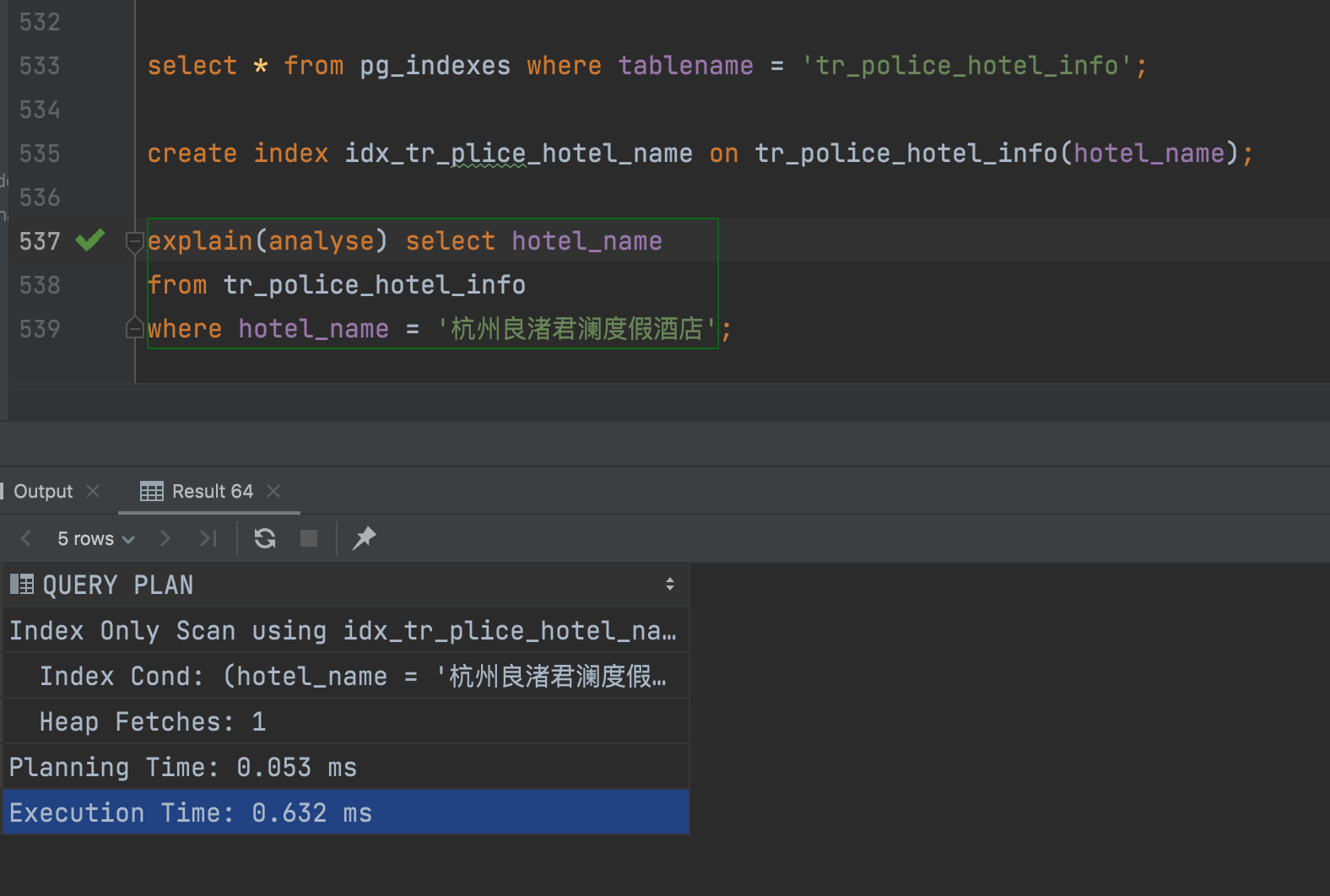The width and height of the screenshot is (1330, 896).
Task: Click the table icon next to QUERY PLAN
Action: (x=22, y=584)
